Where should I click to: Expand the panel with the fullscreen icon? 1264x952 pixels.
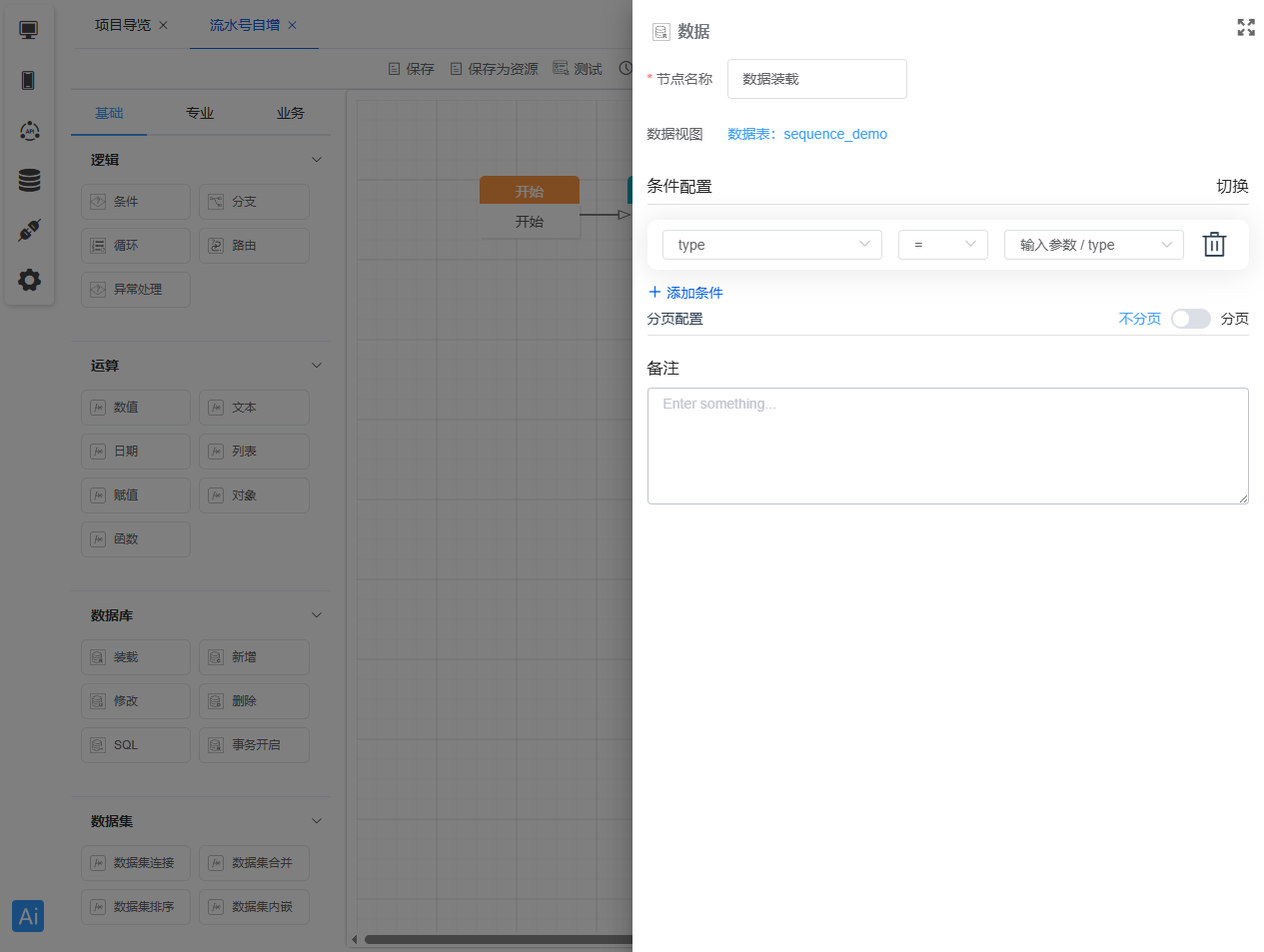pyautogui.click(x=1245, y=28)
